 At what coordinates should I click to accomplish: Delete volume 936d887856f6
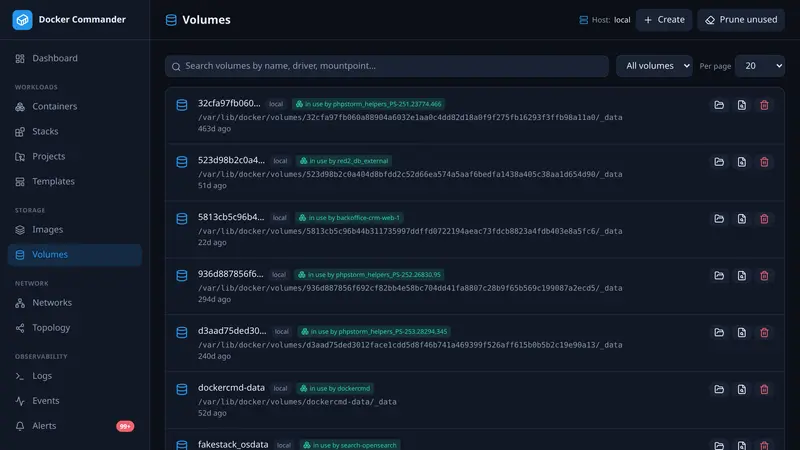(764, 276)
